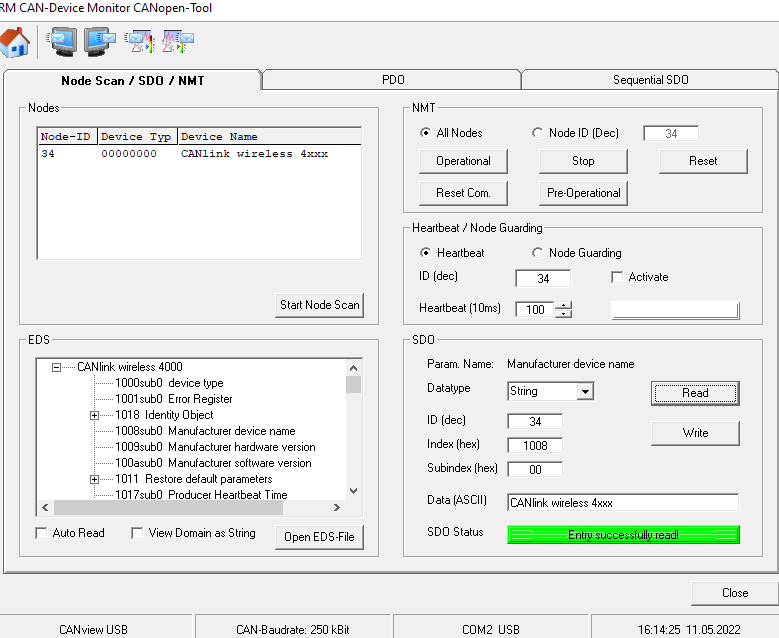
Task: Click the Index (hex) input field
Action: 534,445
